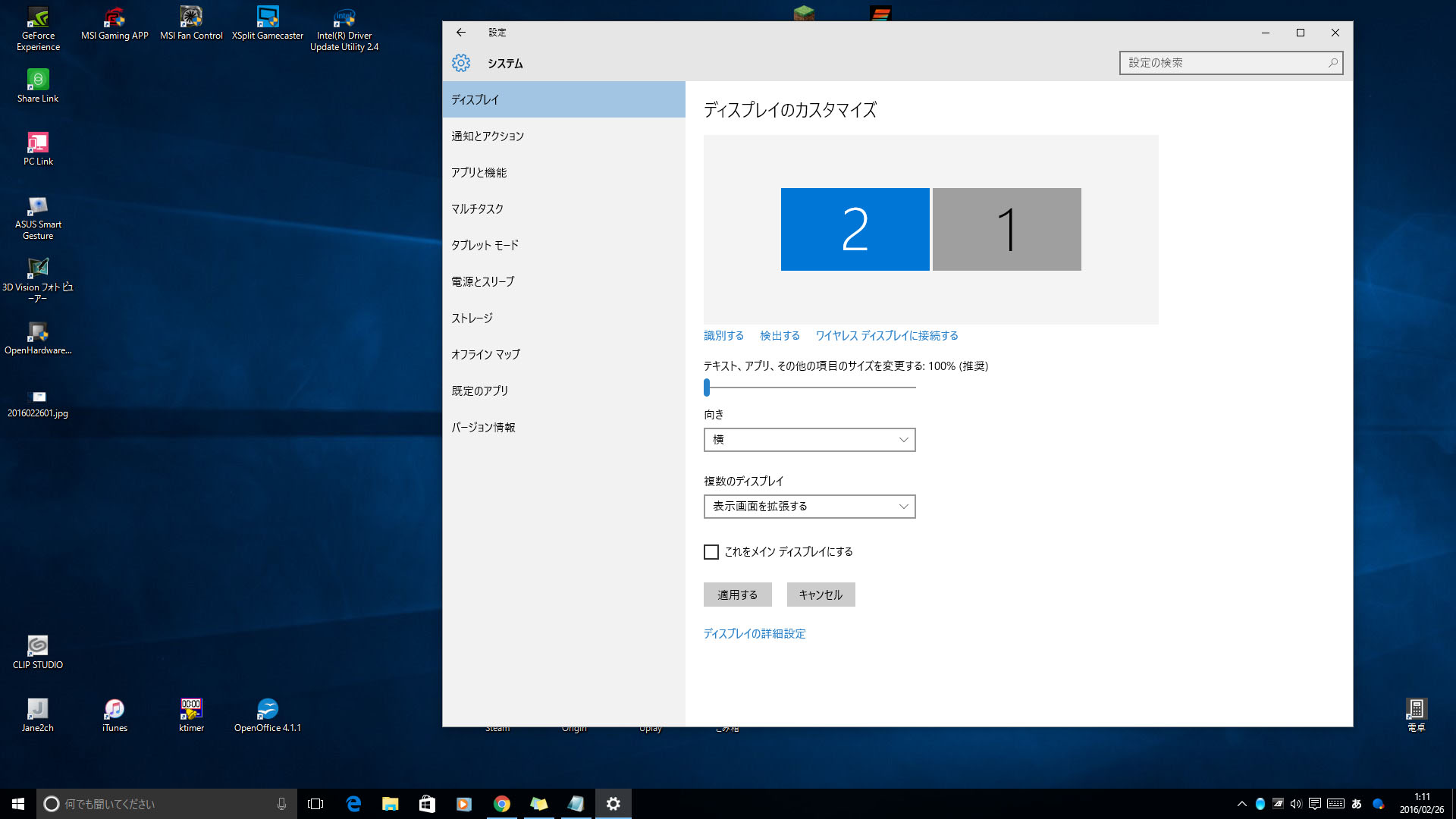This screenshot has width=1456, height=819.
Task: Open ディスプレイの詳細設定 link
Action: pos(755,634)
